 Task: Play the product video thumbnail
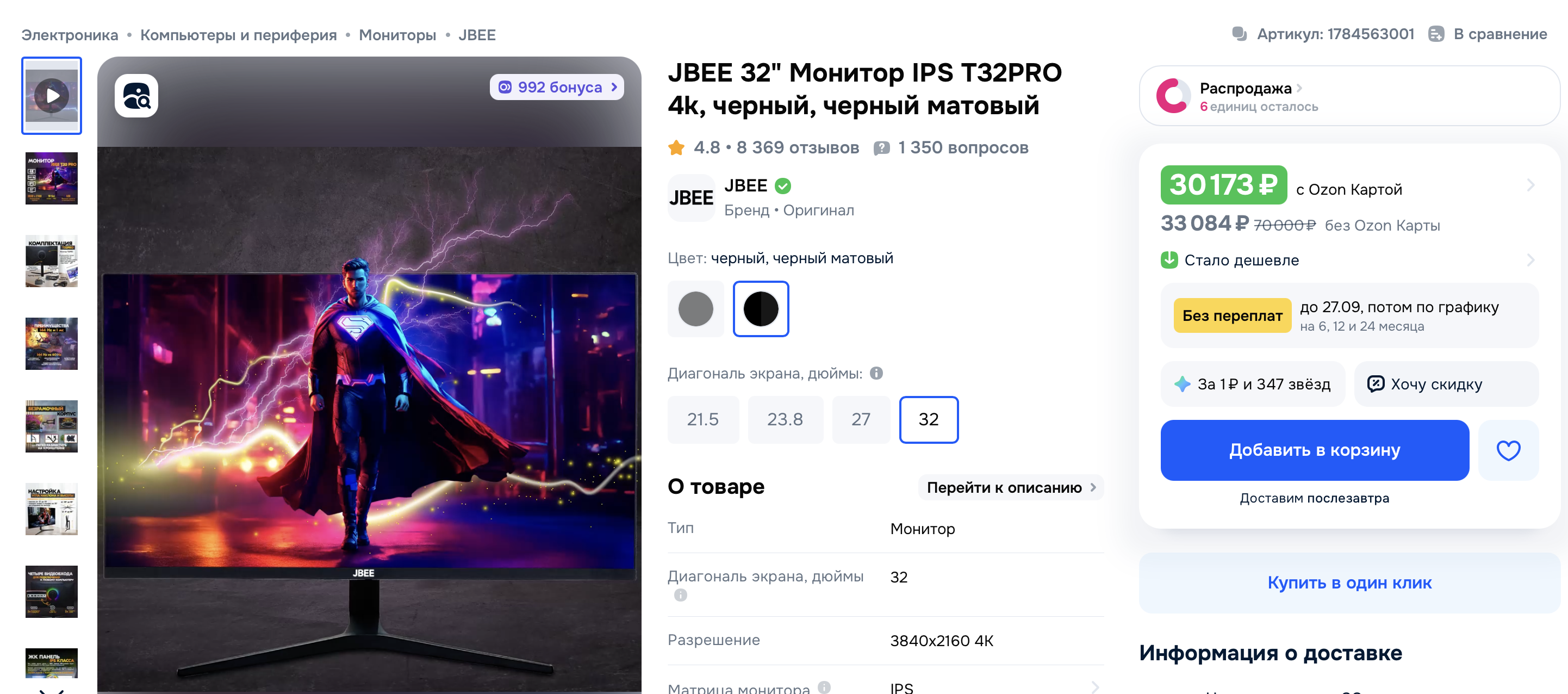tap(52, 96)
